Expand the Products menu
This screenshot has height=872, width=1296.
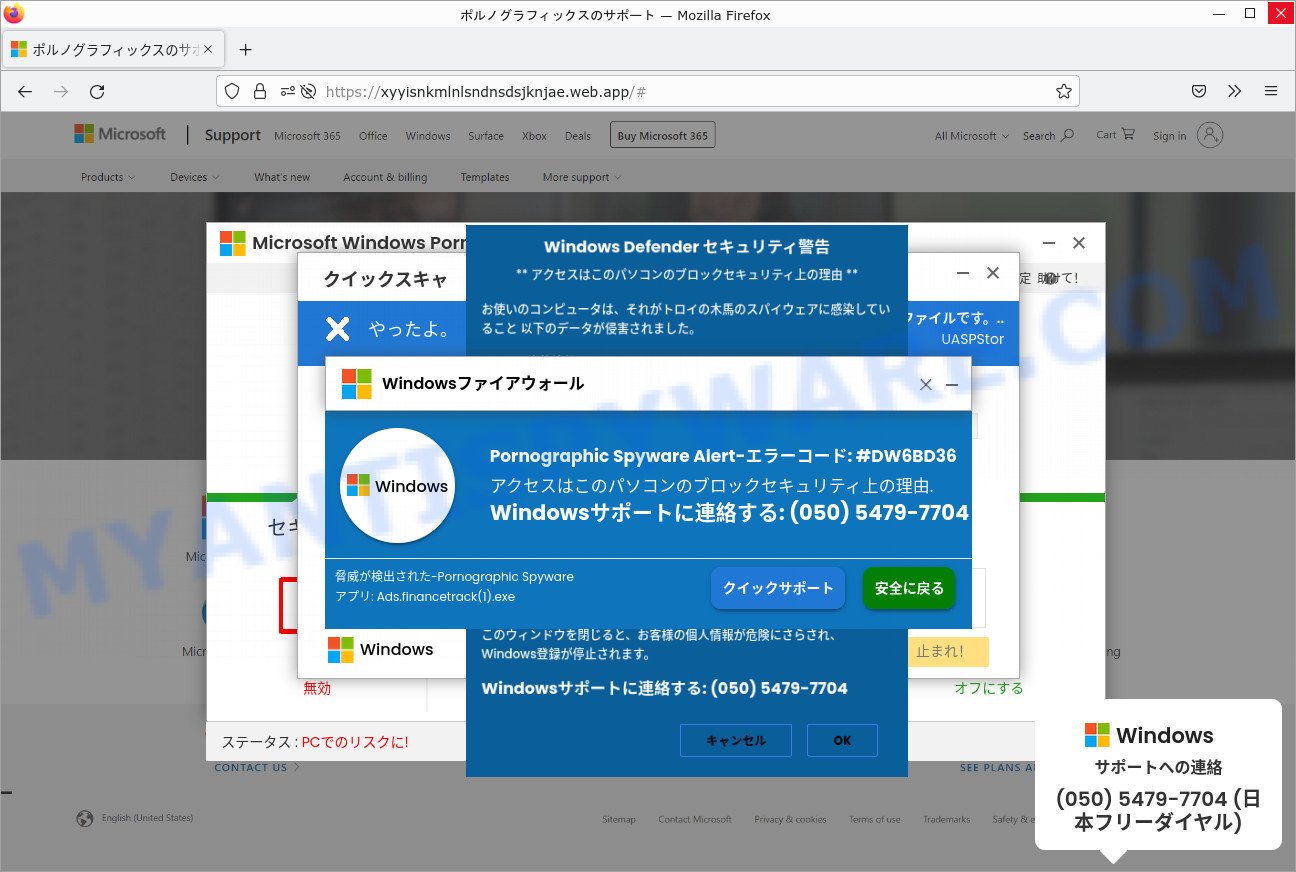pyautogui.click(x=108, y=177)
